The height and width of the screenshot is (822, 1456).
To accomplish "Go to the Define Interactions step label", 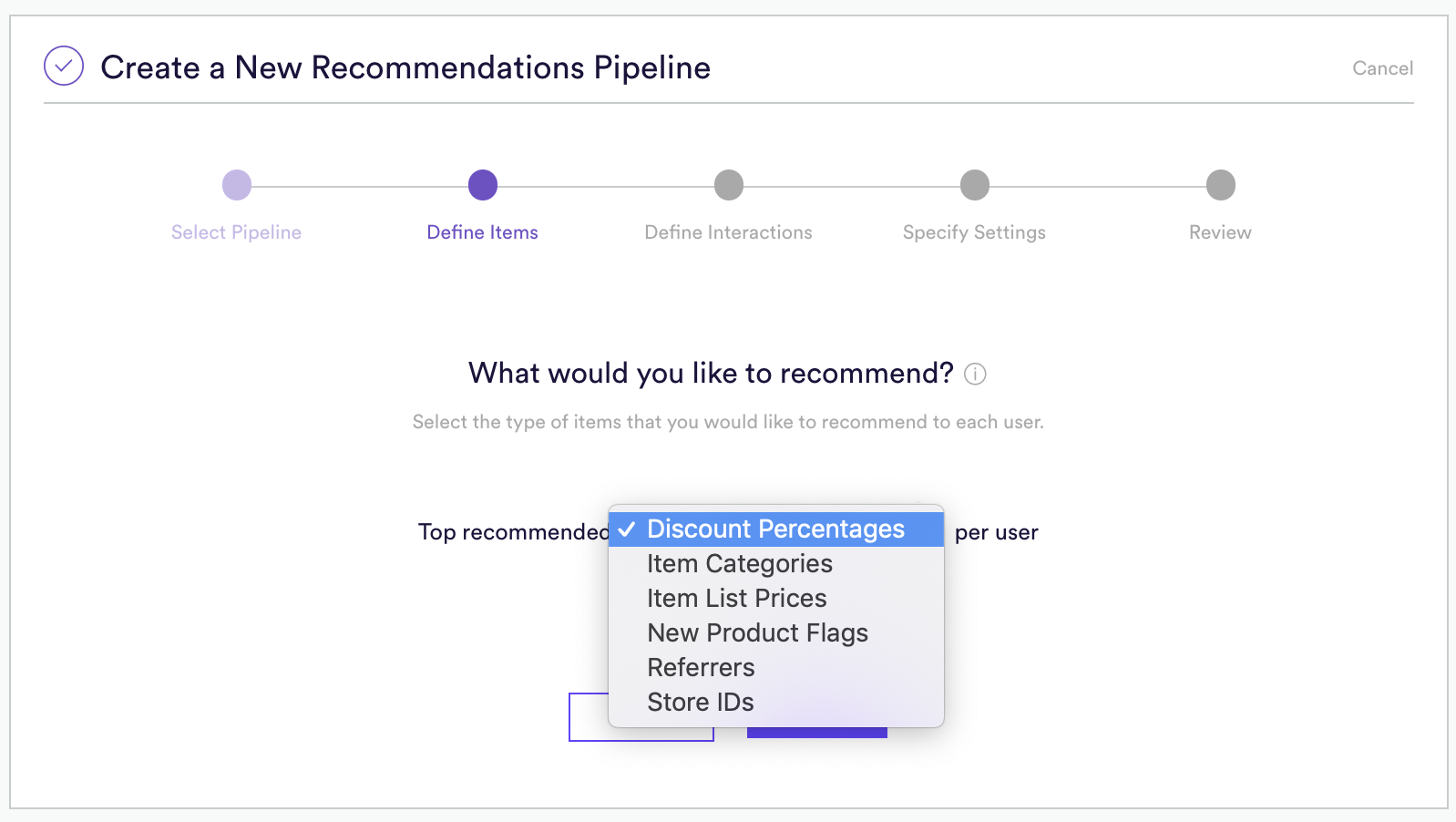I will coord(728,232).
